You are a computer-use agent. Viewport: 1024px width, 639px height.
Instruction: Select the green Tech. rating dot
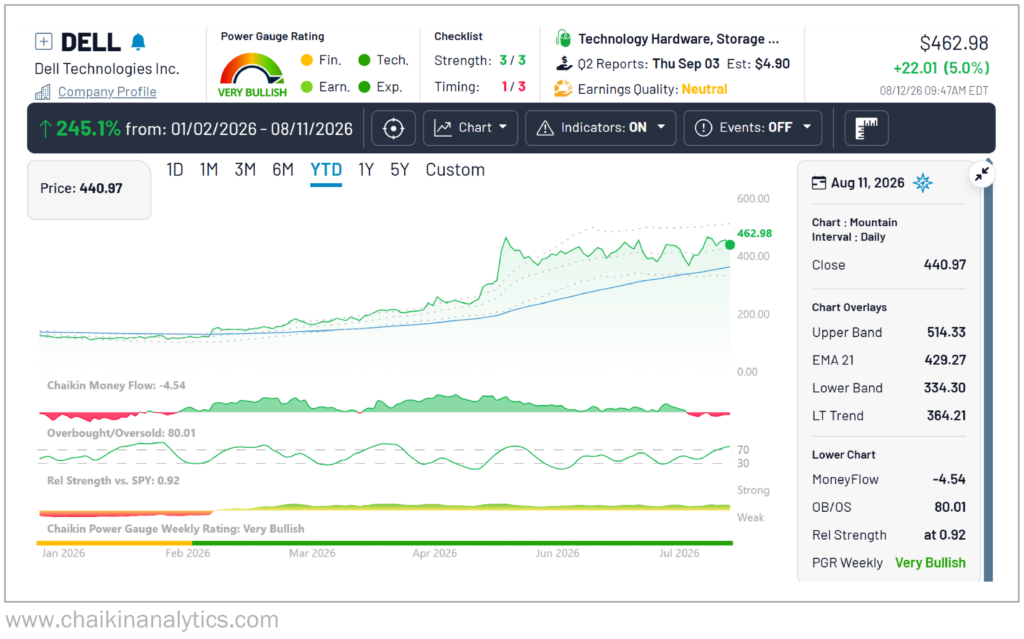(364, 60)
